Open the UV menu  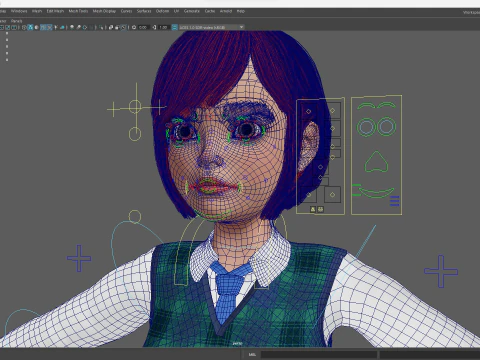(176, 11)
